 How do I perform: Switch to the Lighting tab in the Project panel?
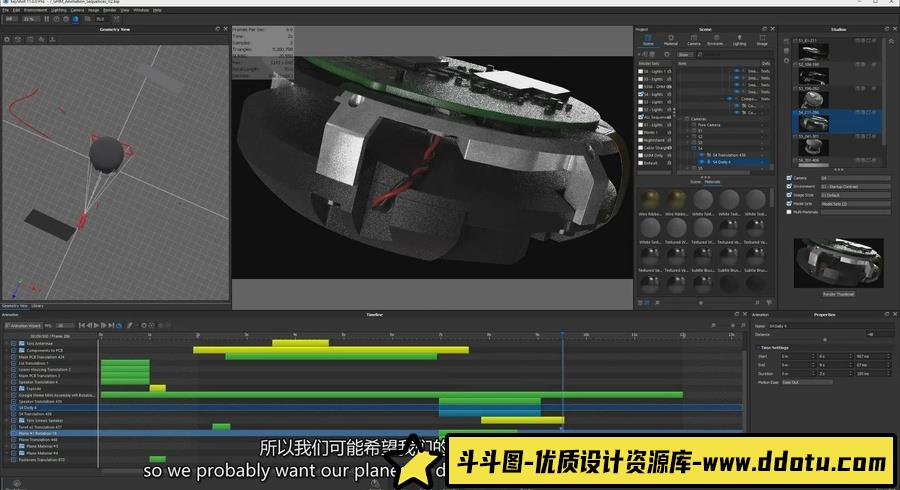[x=739, y=40]
